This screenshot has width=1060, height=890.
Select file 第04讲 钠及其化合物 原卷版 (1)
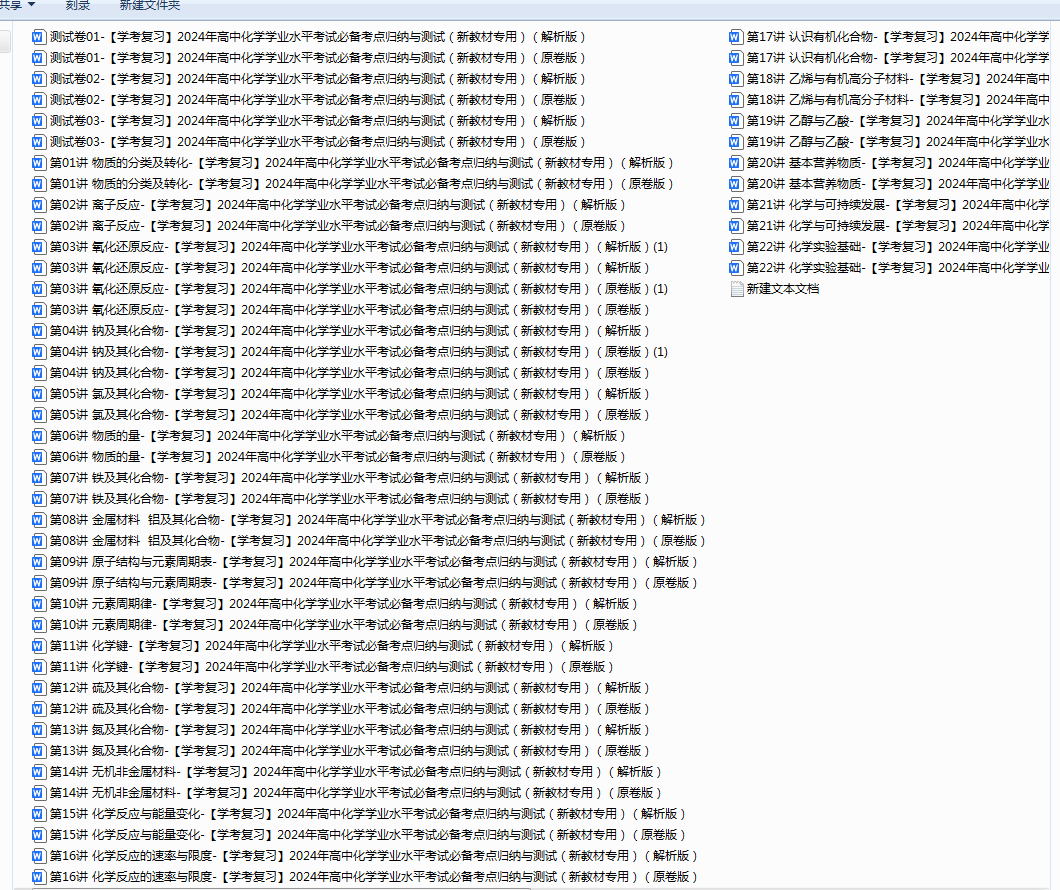360,352
